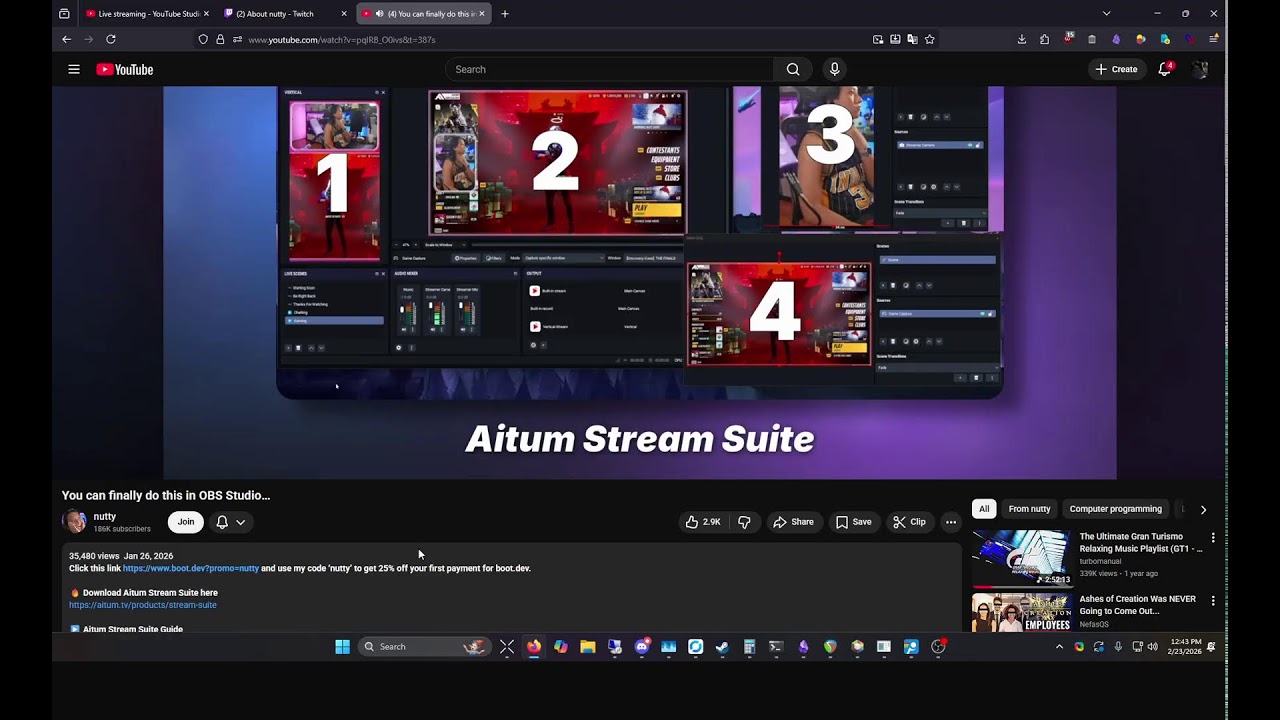Clip this video with the scissors button
Image resolution: width=1280 pixels, height=720 pixels.
tap(909, 522)
